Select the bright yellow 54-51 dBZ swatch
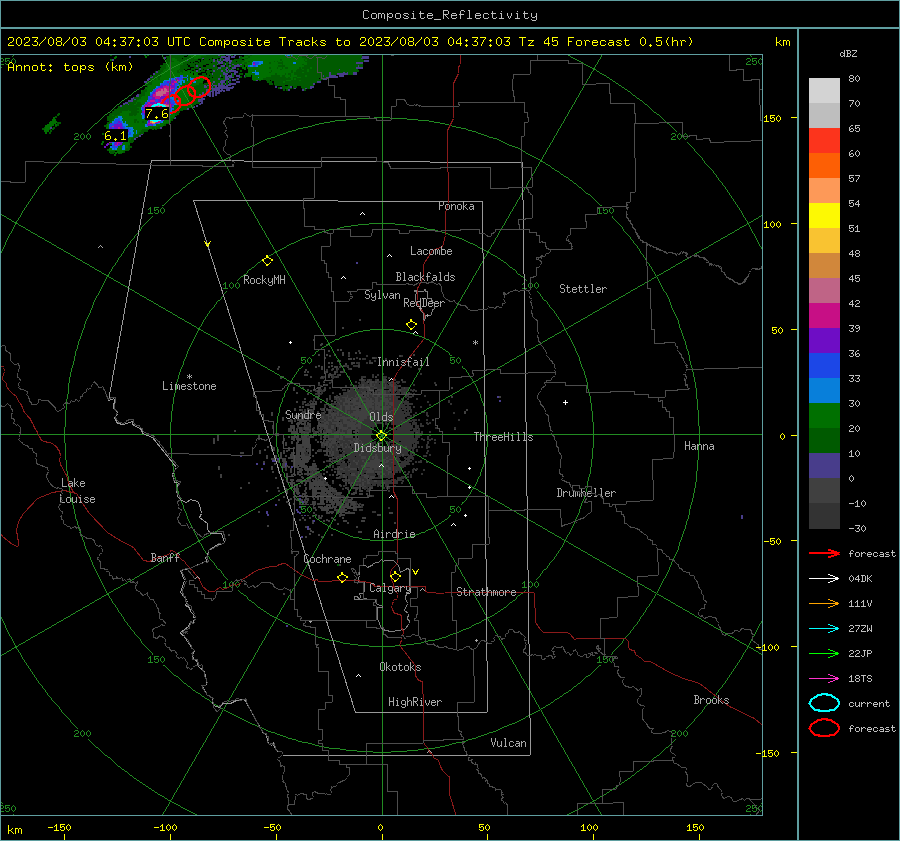 (x=824, y=216)
